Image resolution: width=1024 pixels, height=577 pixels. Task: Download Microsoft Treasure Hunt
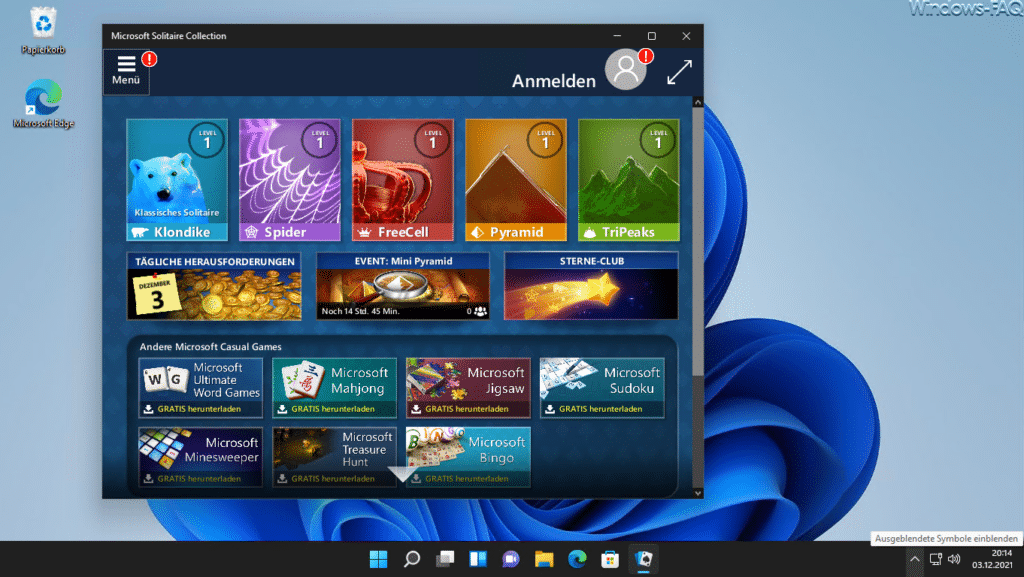click(x=334, y=457)
